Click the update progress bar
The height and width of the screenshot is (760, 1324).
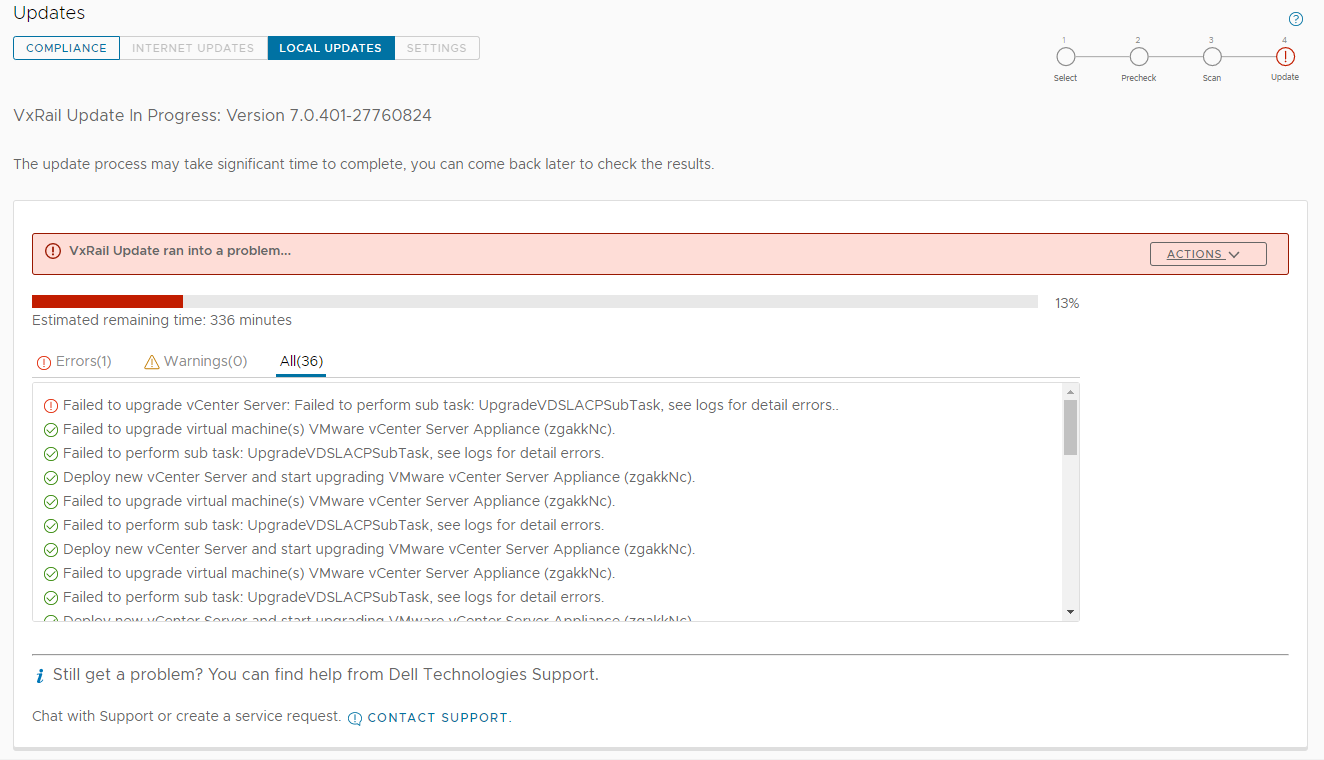coord(534,301)
